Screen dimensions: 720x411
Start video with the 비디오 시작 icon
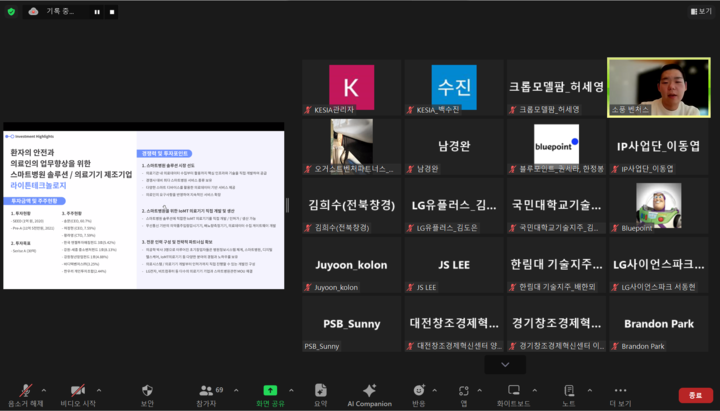point(77,390)
